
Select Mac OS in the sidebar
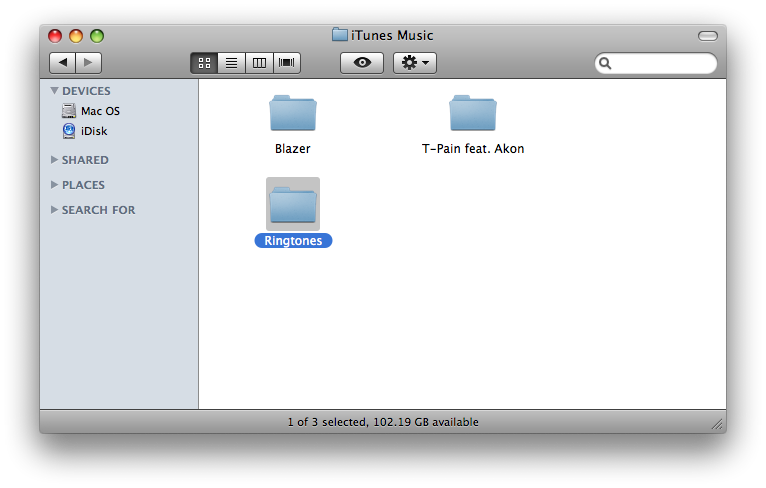119,111
